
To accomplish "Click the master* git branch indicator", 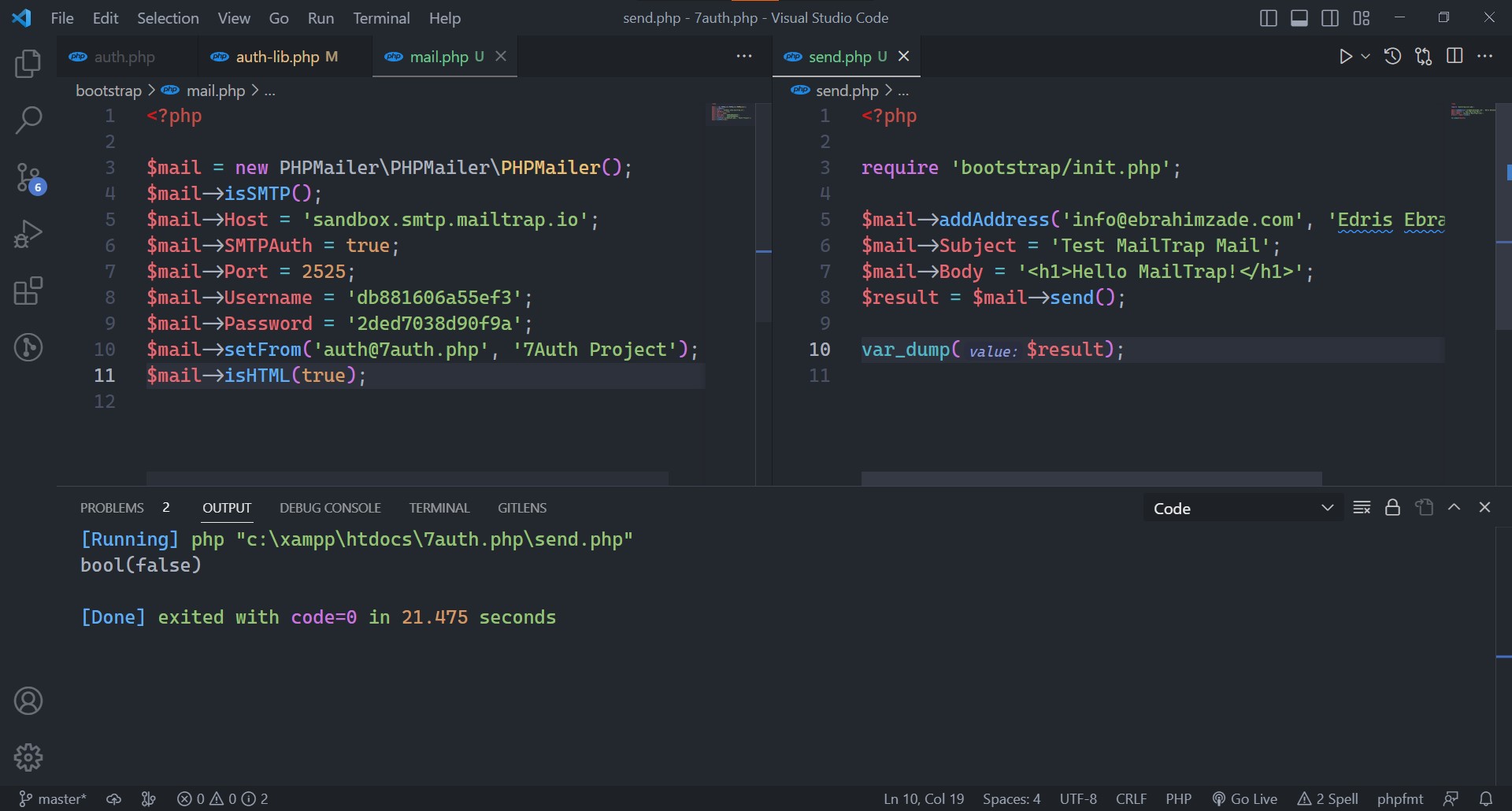I will tap(53, 798).
